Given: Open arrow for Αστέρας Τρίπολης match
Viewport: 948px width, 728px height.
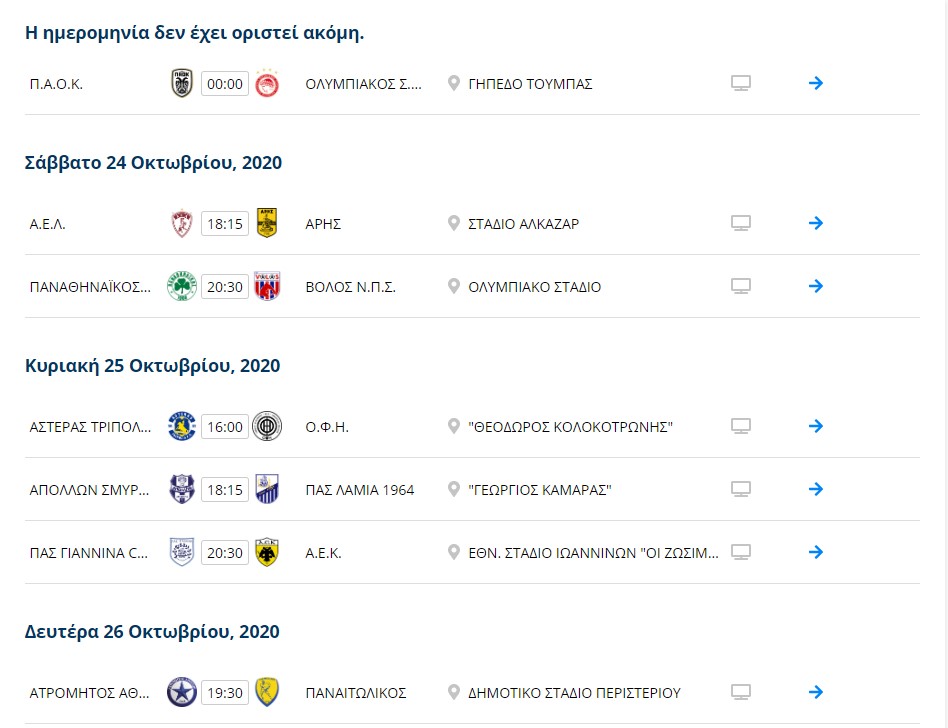Looking at the screenshot, I should (x=816, y=426).
